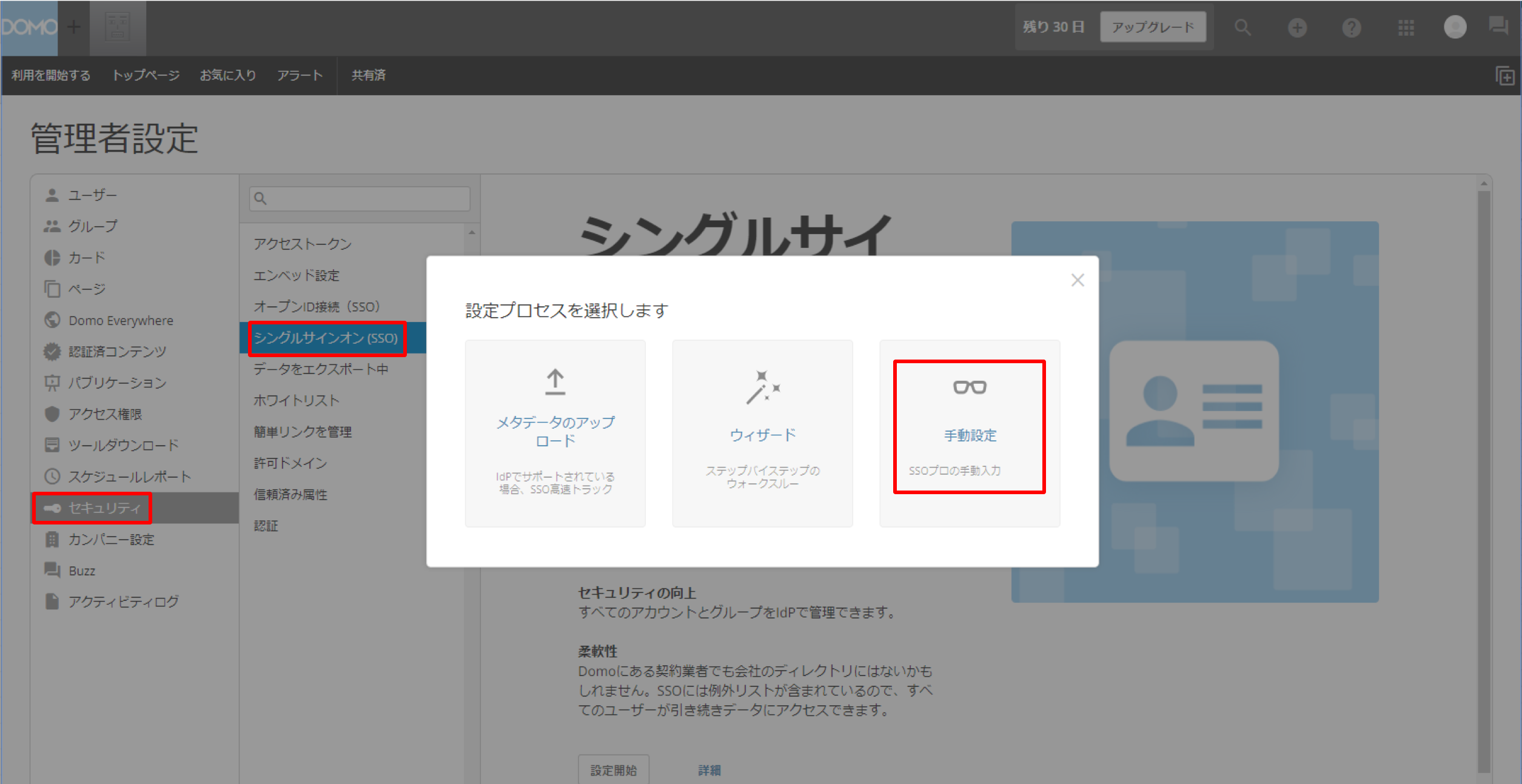Choose メタデータのアップロード setup option
Viewport: 1522px width, 784px height.
[x=555, y=434]
